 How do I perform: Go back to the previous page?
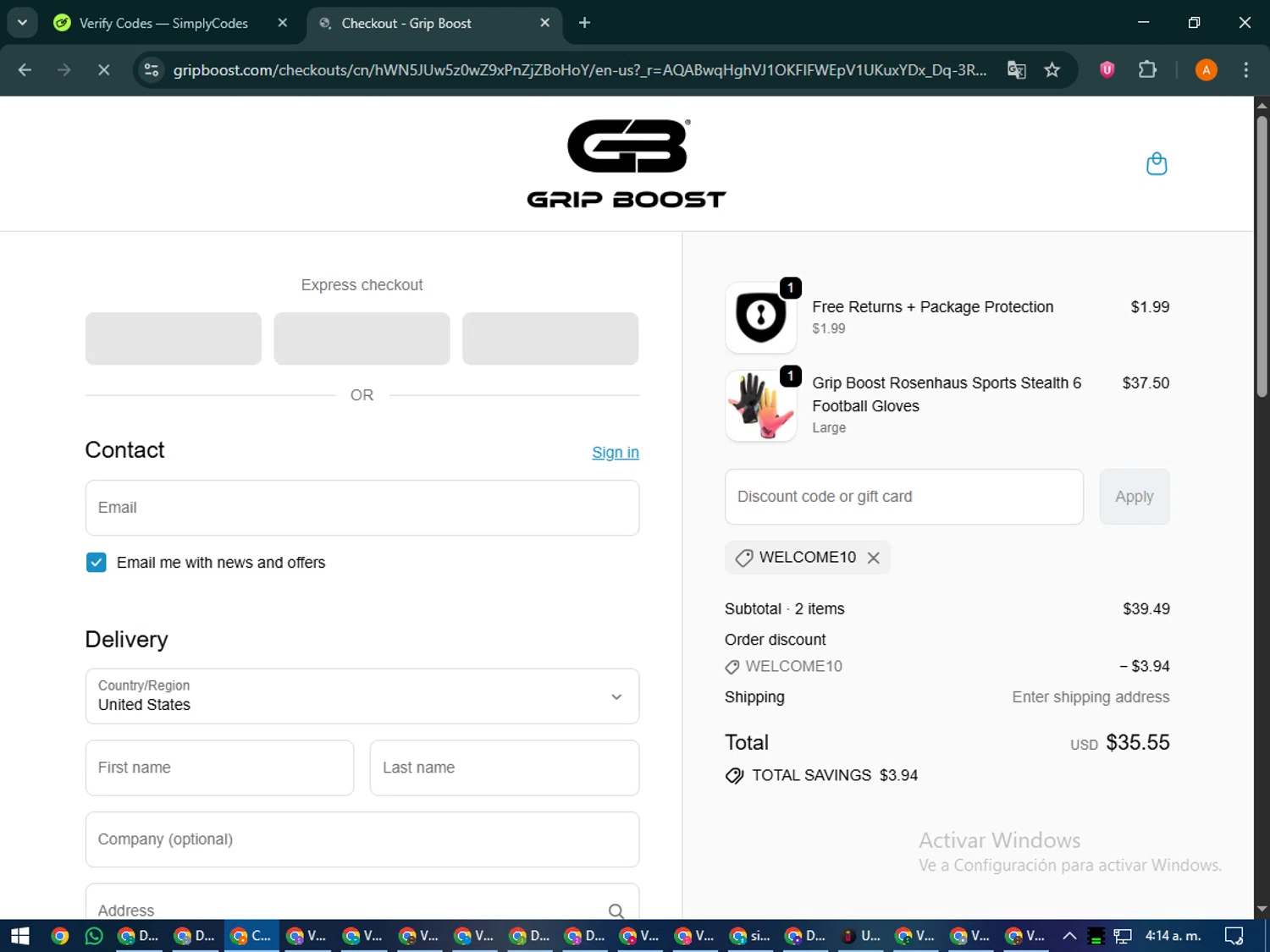point(25,70)
